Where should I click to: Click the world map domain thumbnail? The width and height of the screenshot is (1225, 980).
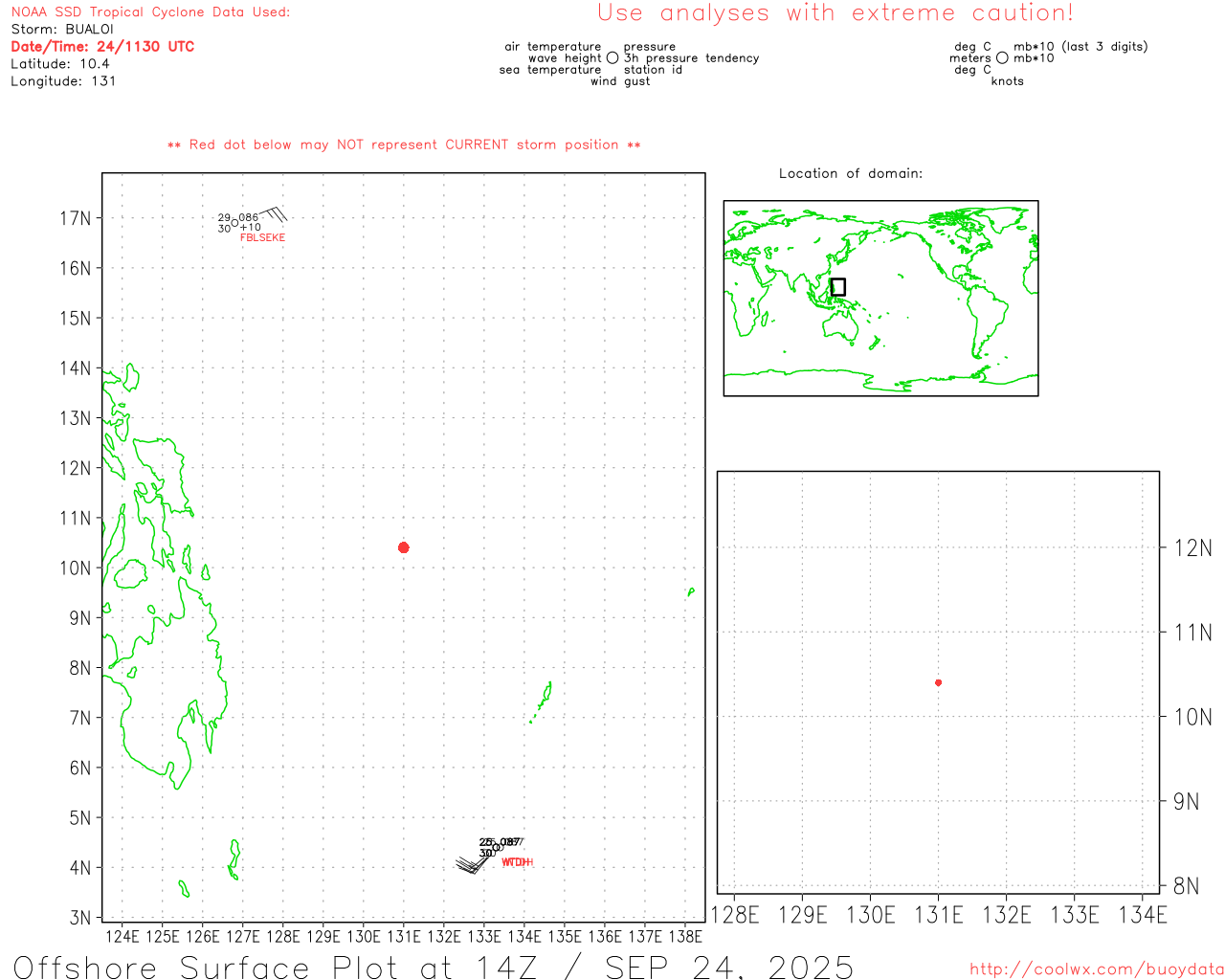tap(880, 298)
